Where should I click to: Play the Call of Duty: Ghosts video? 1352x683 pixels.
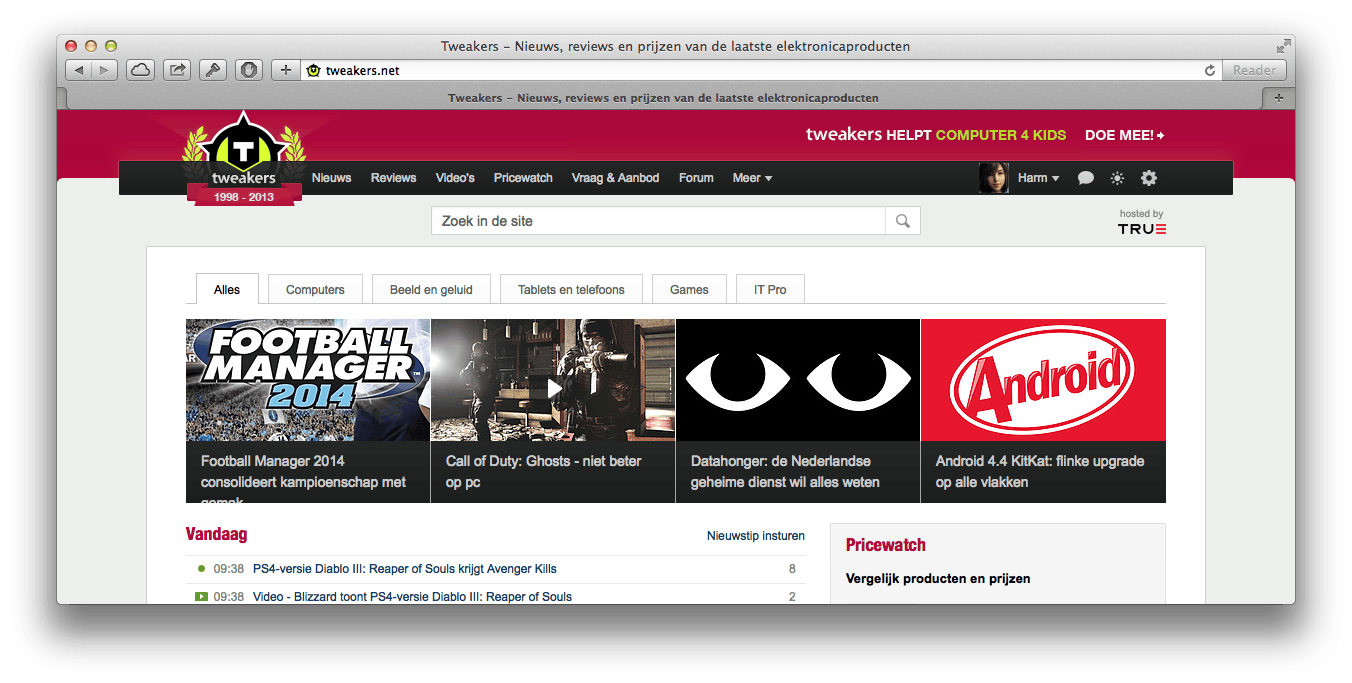coord(554,387)
